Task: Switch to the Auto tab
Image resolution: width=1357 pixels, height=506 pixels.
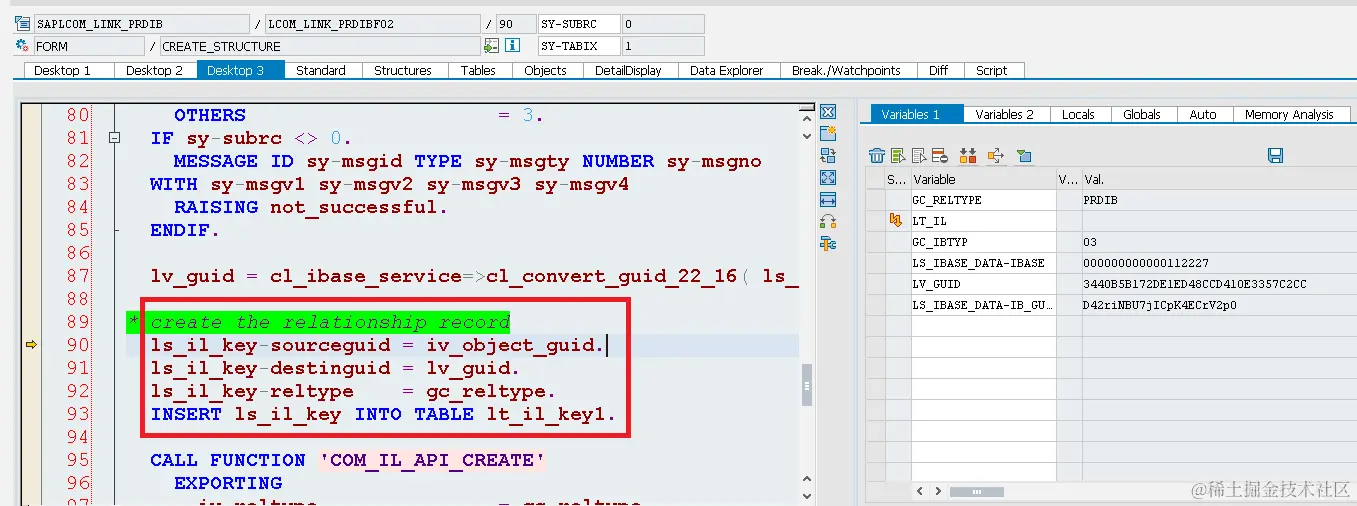Action: pos(1203,114)
